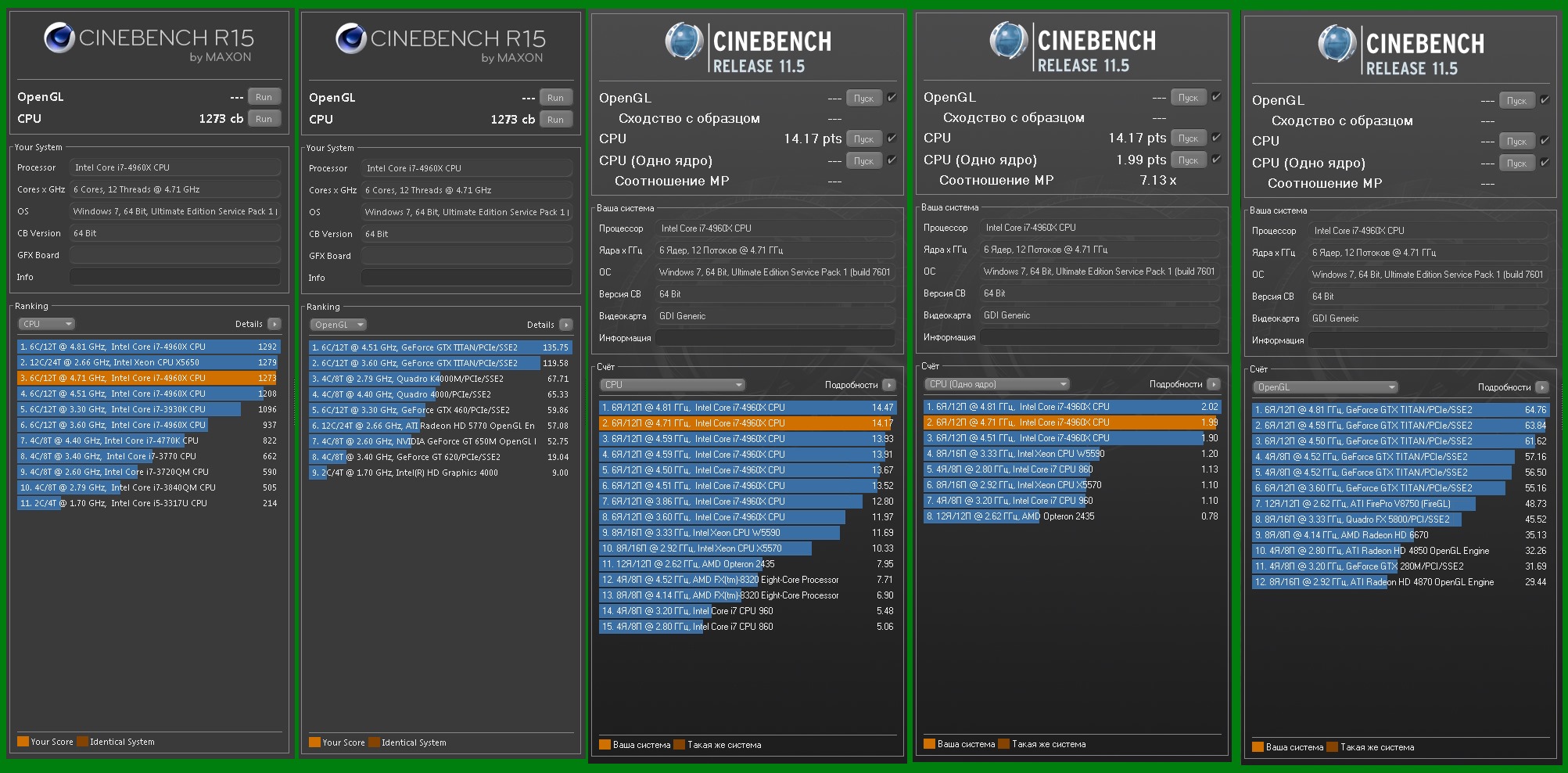Run OpenGL test in R15 OpenGL-ranking window

[x=556, y=98]
